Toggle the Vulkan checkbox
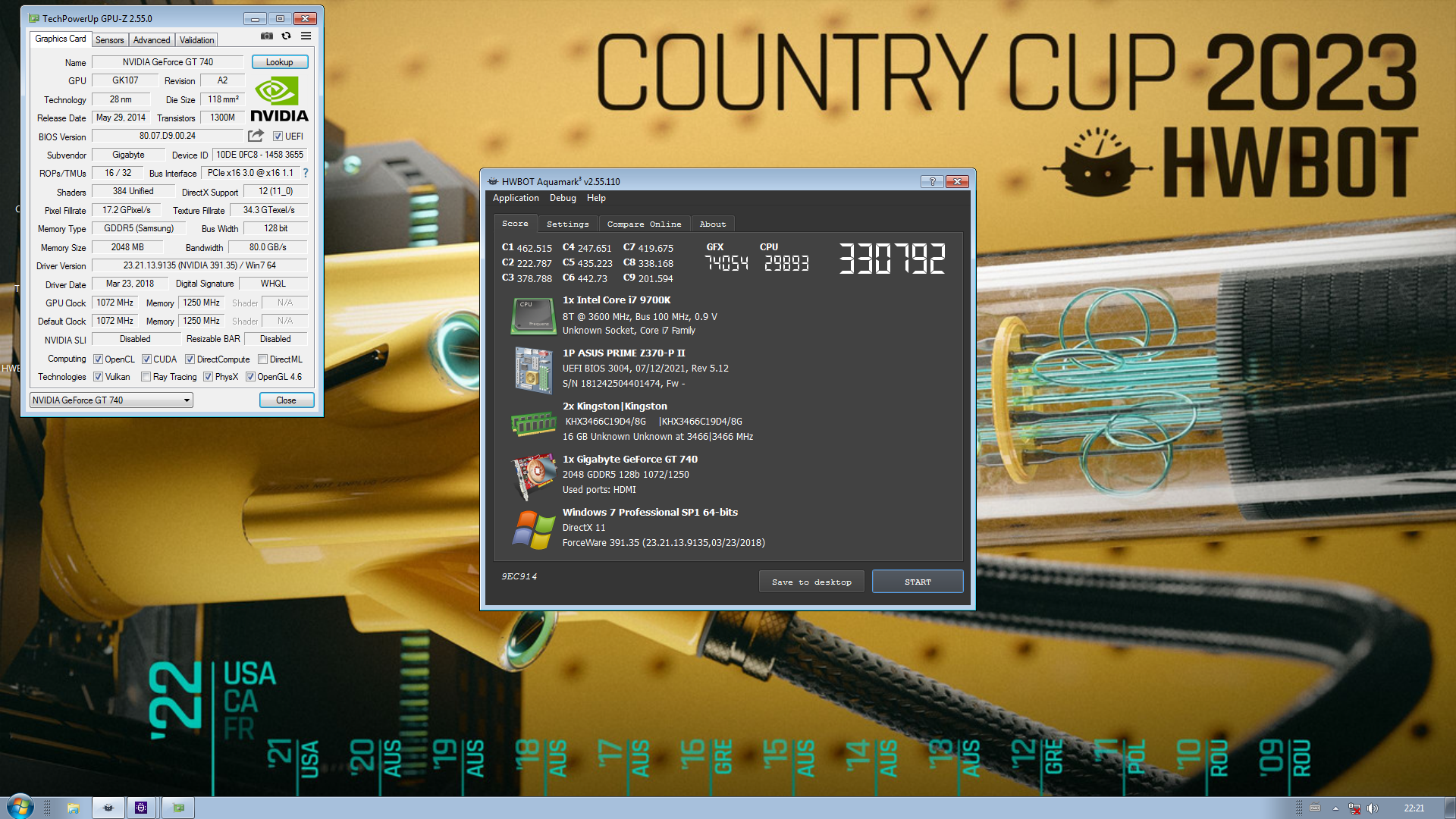 tap(98, 377)
